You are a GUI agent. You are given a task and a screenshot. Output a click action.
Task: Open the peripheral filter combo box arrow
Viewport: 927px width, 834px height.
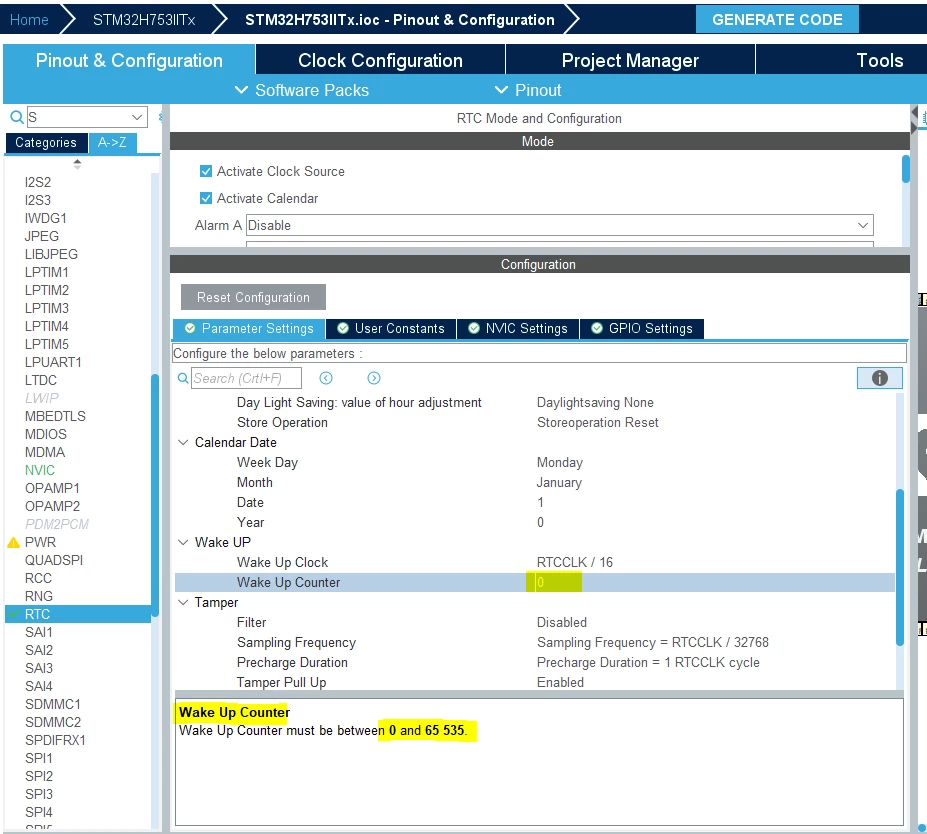click(x=137, y=117)
